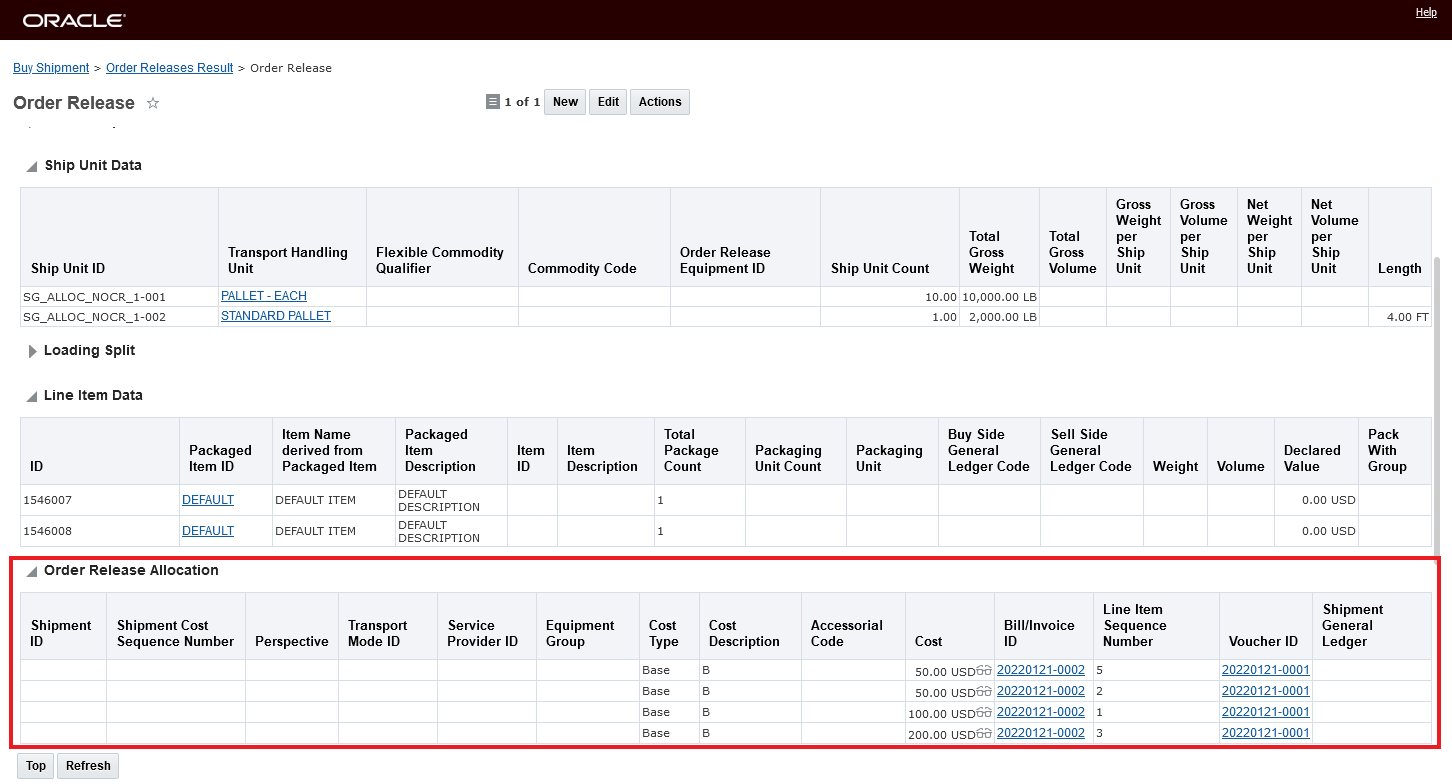This screenshot has height=784, width=1452.
Task: Click the Edit button
Action: point(608,102)
